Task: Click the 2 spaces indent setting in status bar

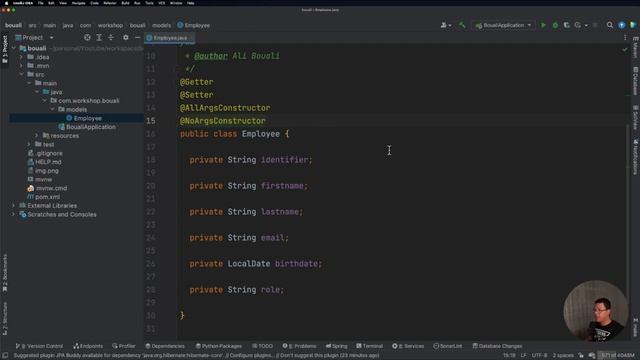Action: (x=563, y=356)
